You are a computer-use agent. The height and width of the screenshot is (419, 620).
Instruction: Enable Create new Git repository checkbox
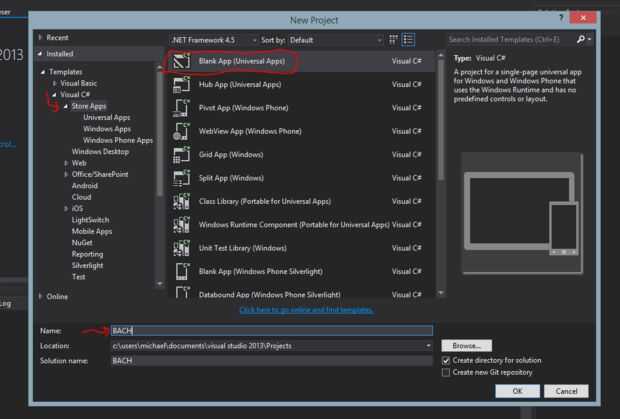(446, 372)
